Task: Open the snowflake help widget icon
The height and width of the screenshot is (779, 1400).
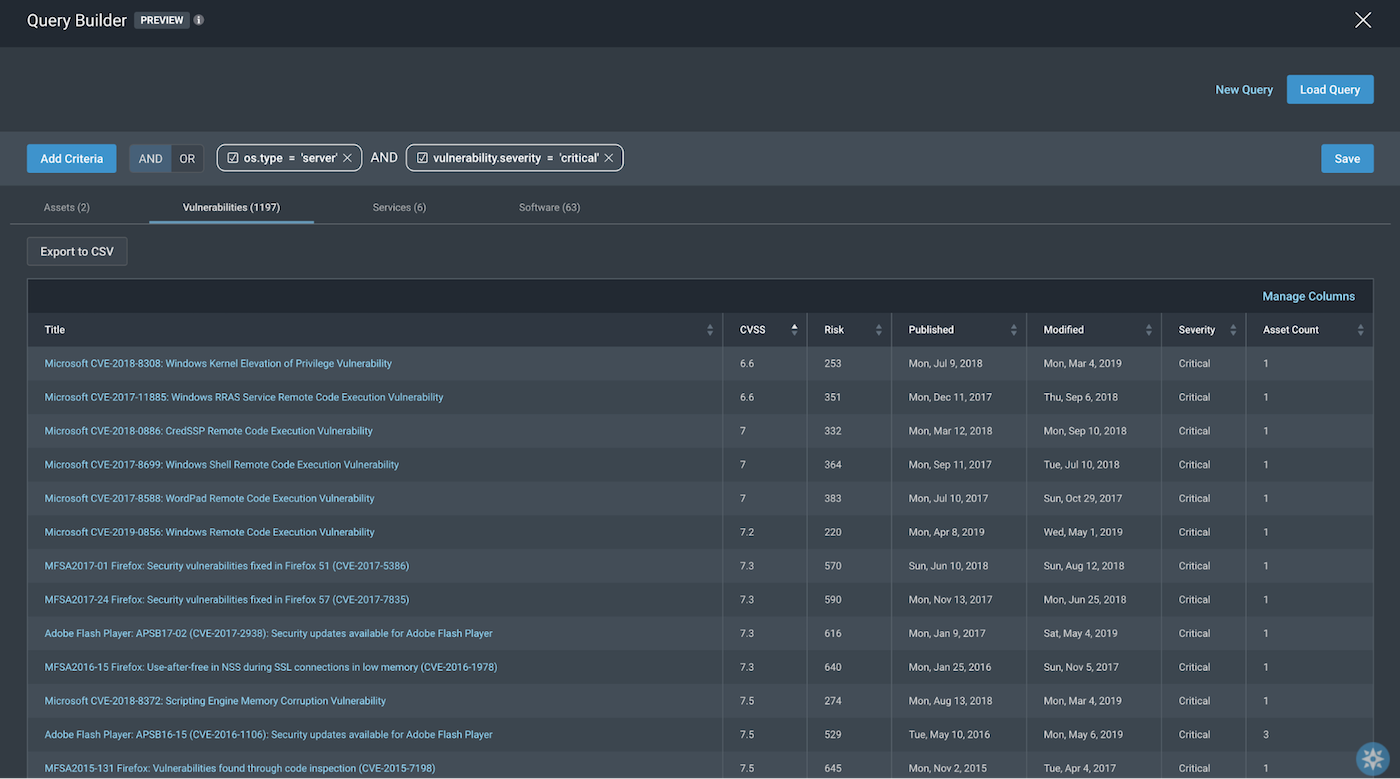Action: pos(1372,757)
